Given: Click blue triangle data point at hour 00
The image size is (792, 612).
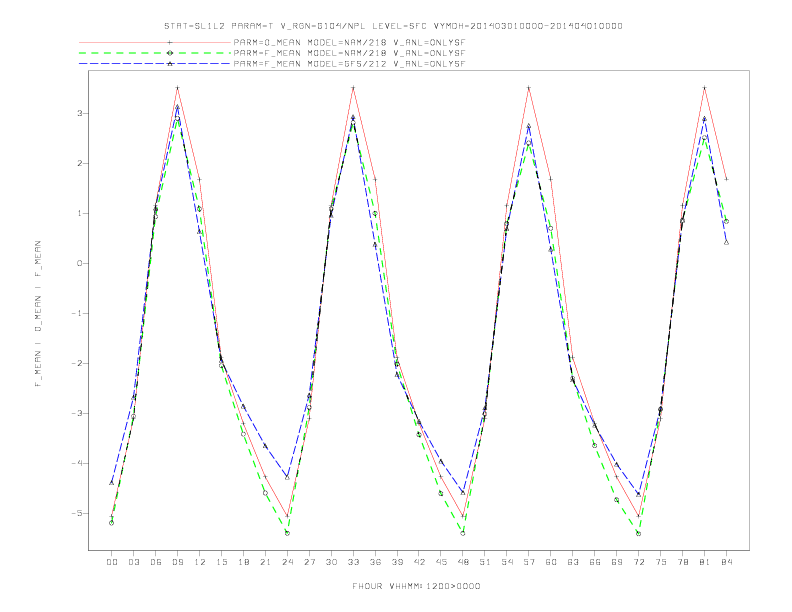Looking at the screenshot, I should [x=112, y=483].
